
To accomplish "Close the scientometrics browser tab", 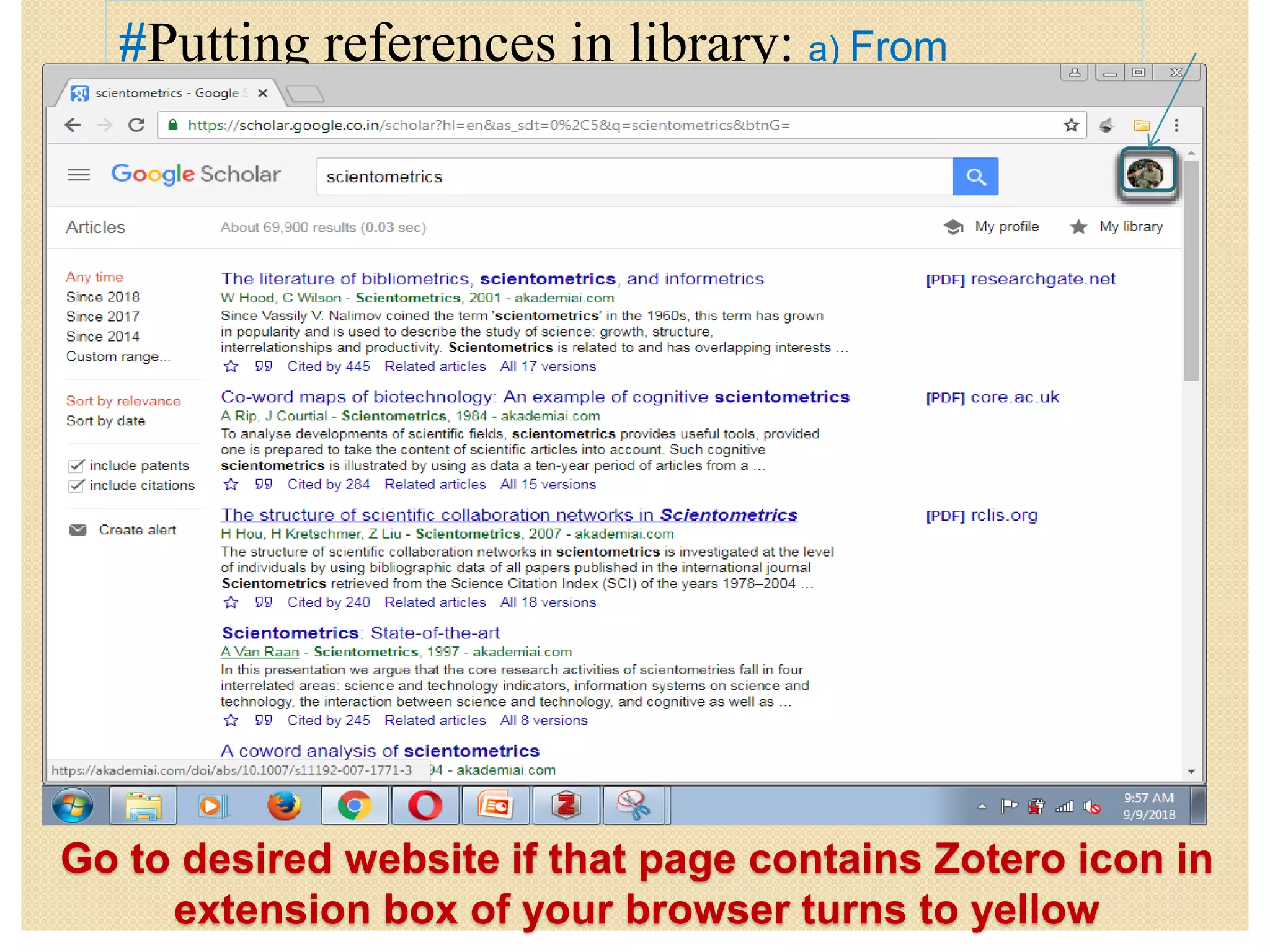I will tap(263, 93).
